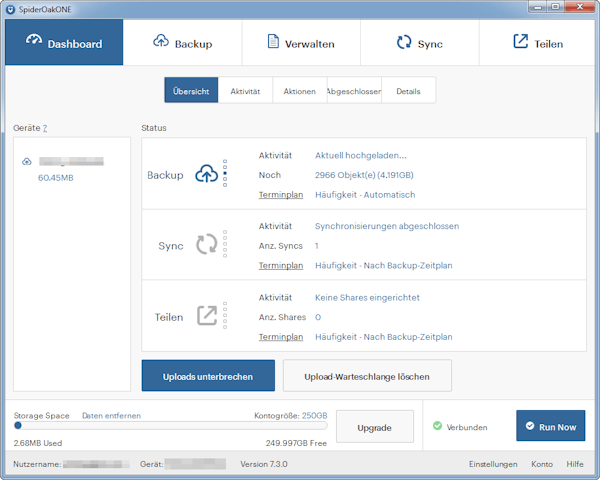Screen dimensions: 600x480
Task: View the Details sub-tab
Action: 408,90
